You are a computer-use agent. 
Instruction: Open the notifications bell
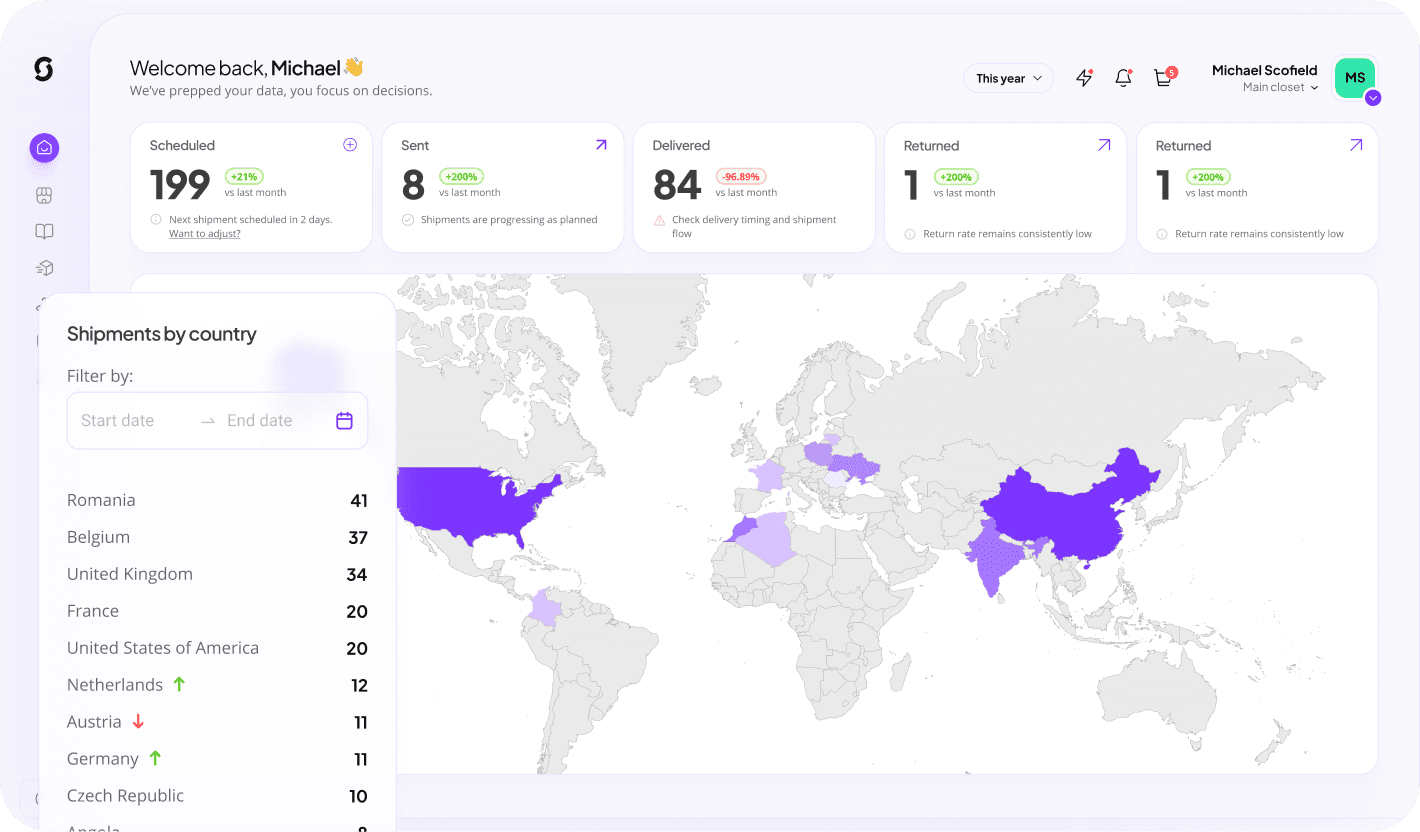click(1123, 78)
